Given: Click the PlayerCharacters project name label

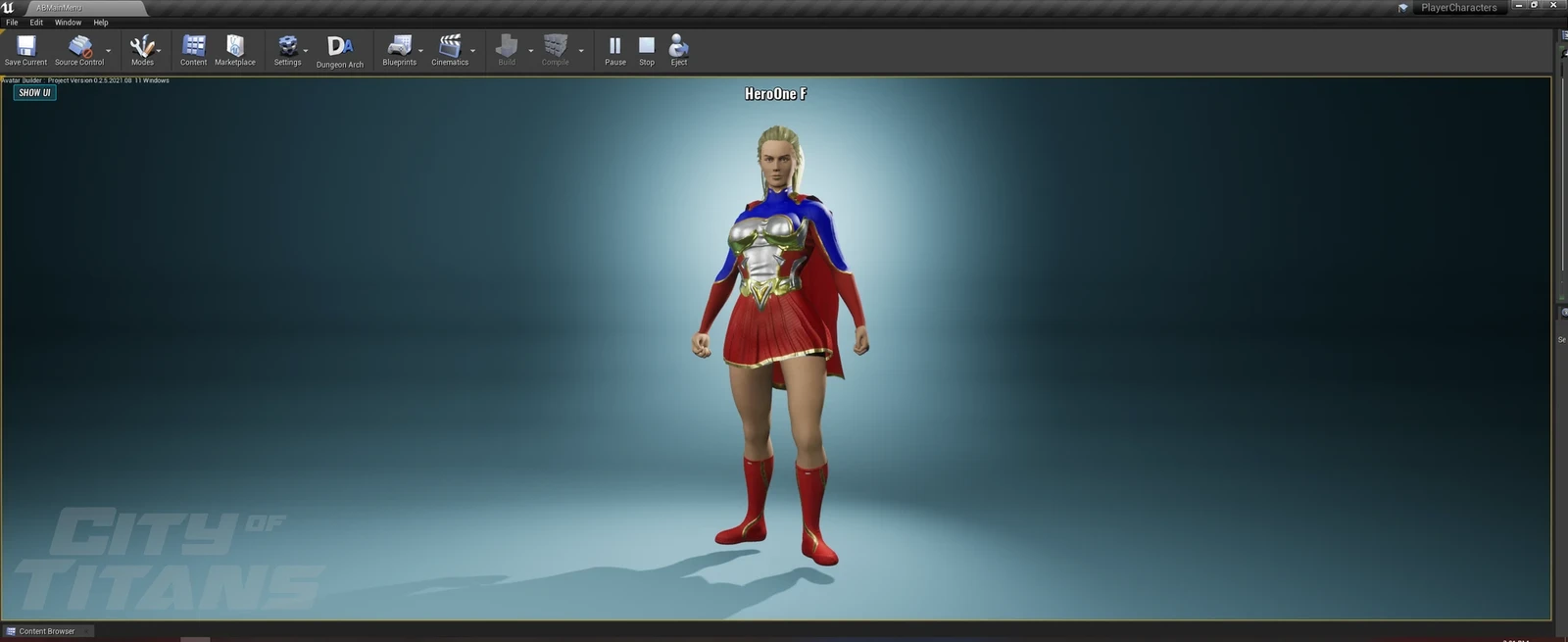Looking at the screenshot, I should pyautogui.click(x=1459, y=8).
